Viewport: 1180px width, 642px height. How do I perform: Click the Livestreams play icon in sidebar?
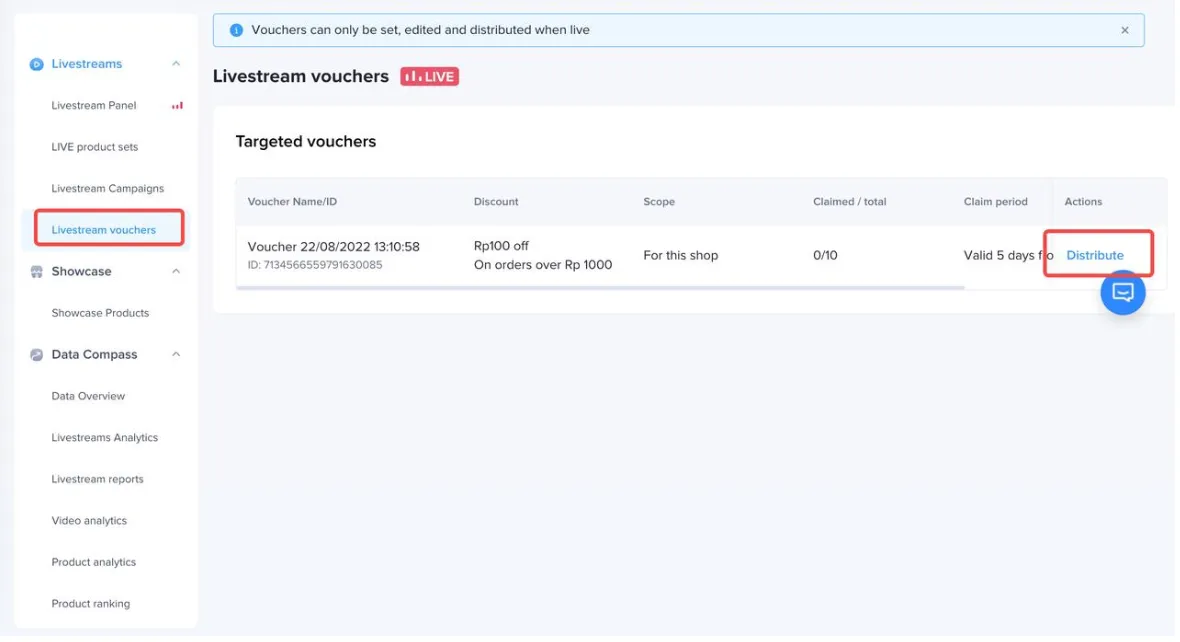[36, 65]
